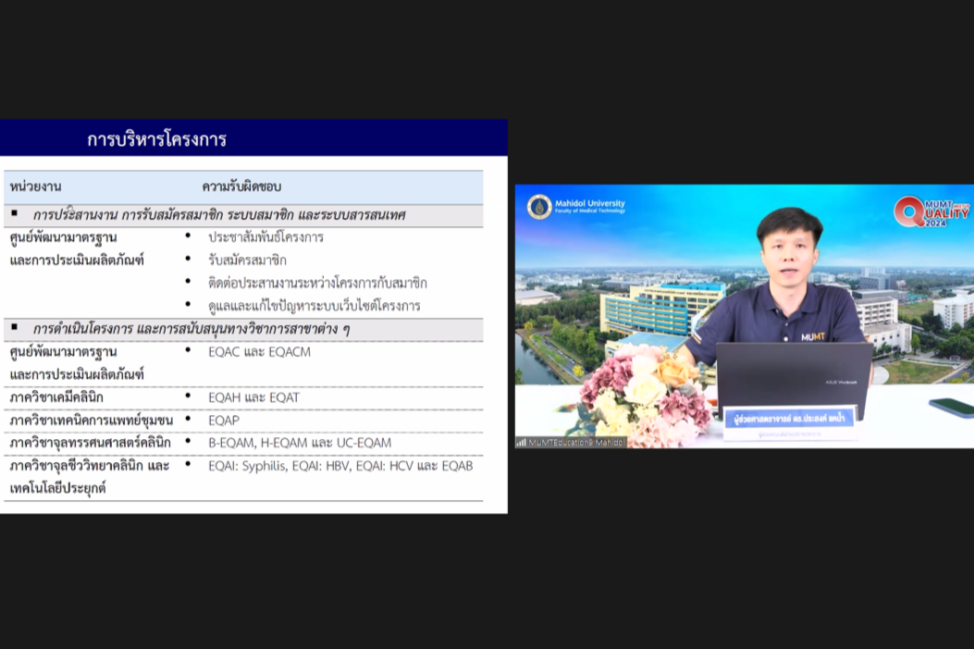The width and height of the screenshot is (974, 649).
Task: Click the EQAP bullet entry
Action: (225, 420)
